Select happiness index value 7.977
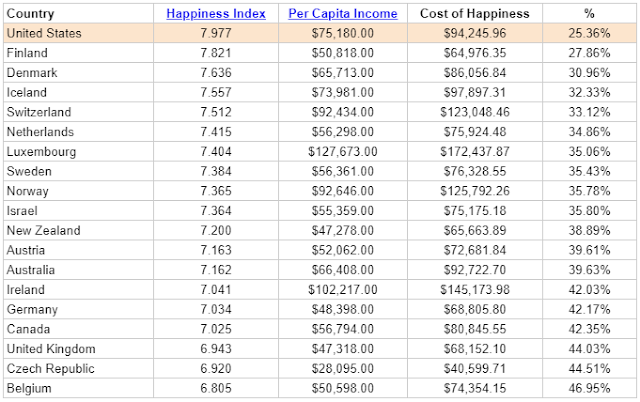This screenshot has height=402, width=640. 216,33
